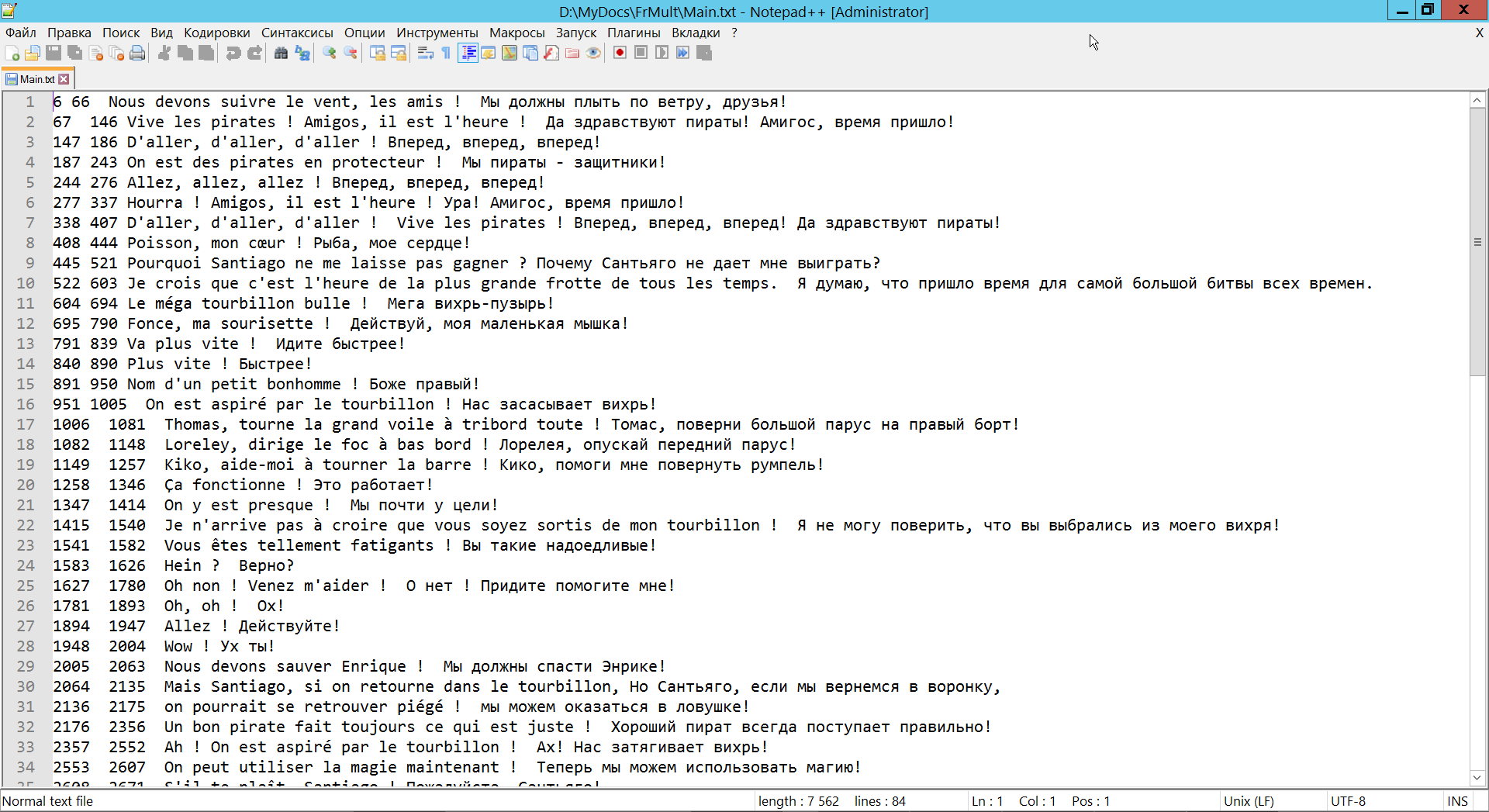Open the UTF-8 encoding selector in status bar
The height and width of the screenshot is (812, 1489).
(1348, 801)
